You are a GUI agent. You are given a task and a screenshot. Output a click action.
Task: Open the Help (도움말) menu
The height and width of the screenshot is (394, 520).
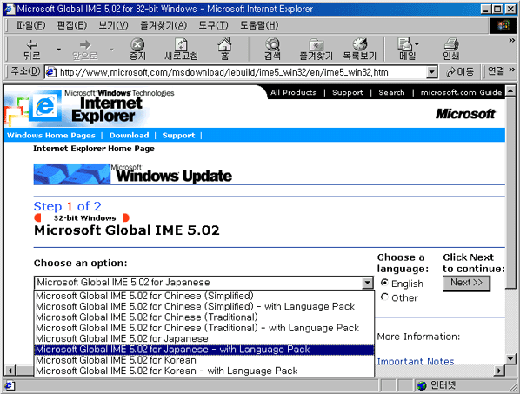tap(259, 26)
